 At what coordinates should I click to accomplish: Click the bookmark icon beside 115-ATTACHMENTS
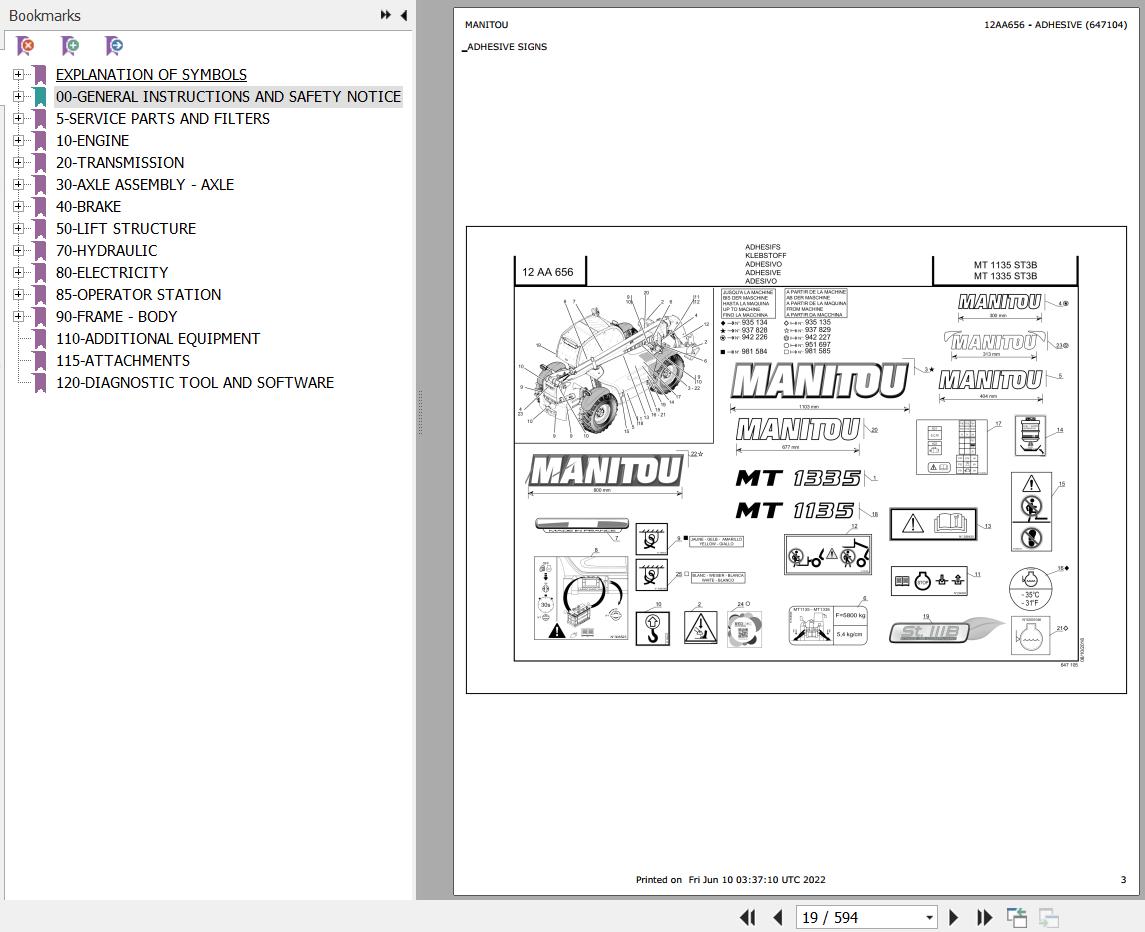pos(40,360)
